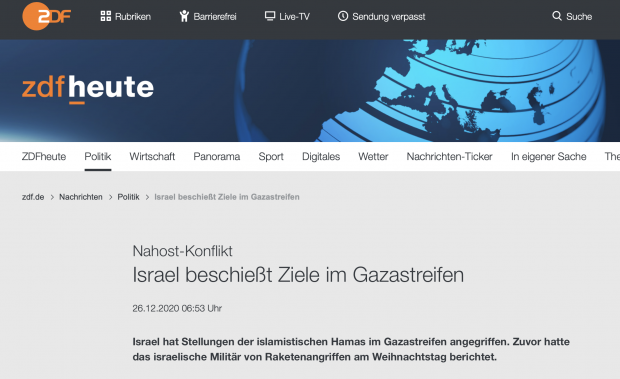
Task: Open In eigener Sache section
Action: pyautogui.click(x=548, y=157)
